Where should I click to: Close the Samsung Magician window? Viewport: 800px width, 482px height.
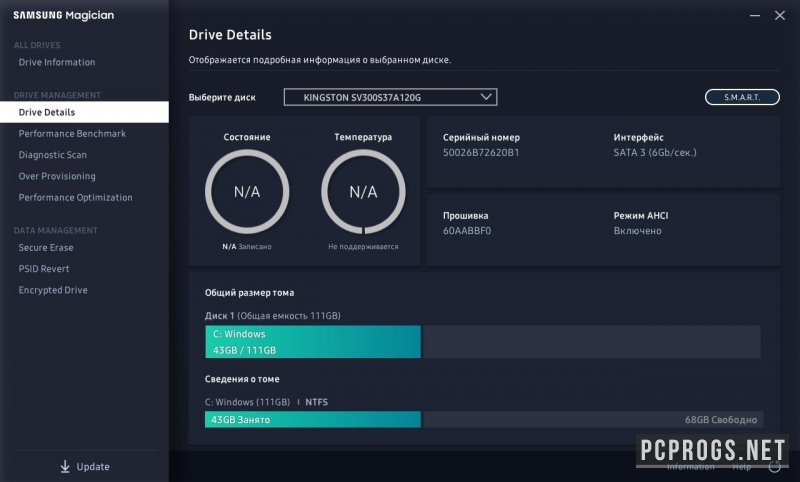tap(780, 15)
